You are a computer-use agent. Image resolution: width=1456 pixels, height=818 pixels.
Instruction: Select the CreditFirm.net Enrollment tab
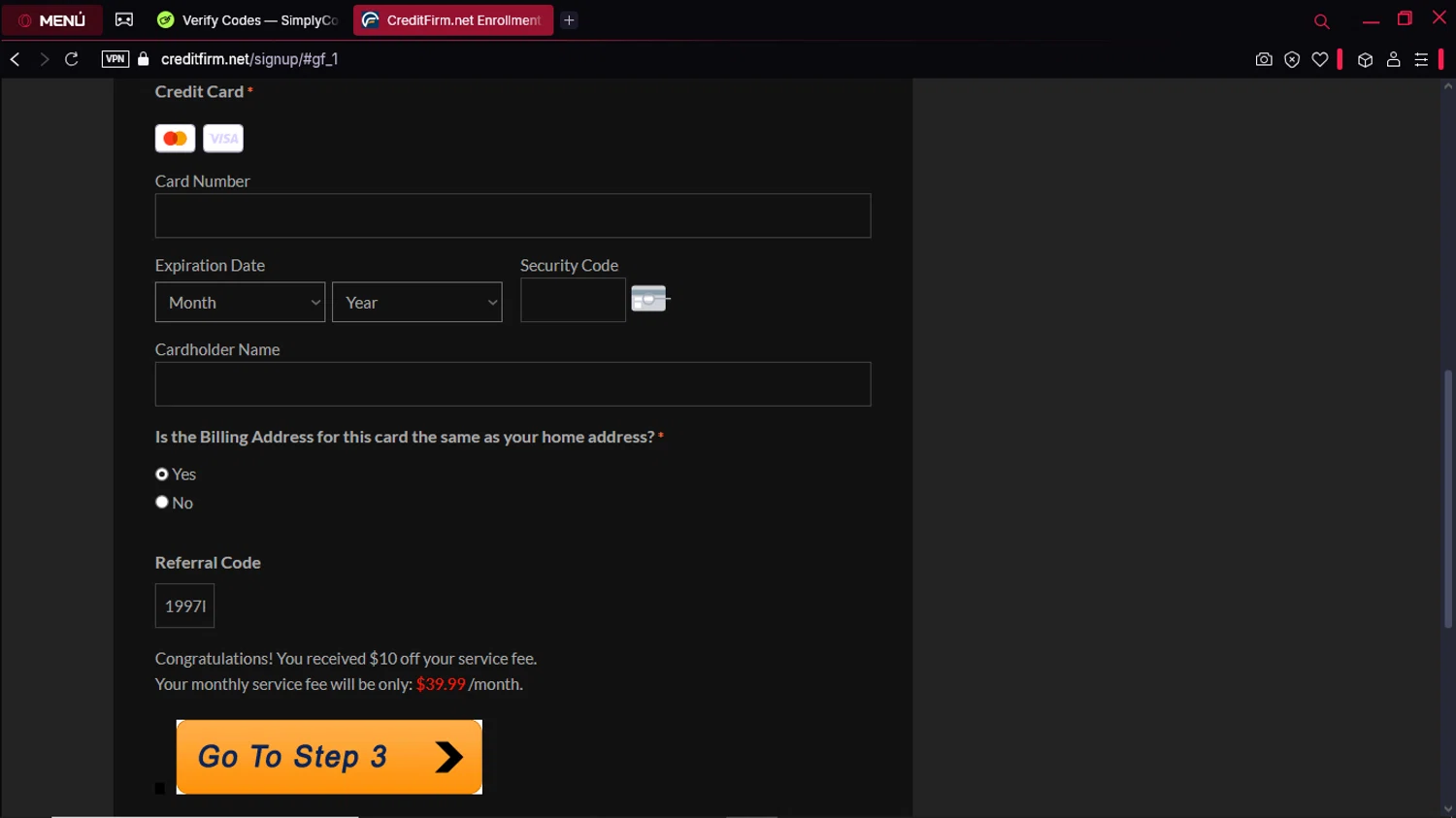coord(453,20)
